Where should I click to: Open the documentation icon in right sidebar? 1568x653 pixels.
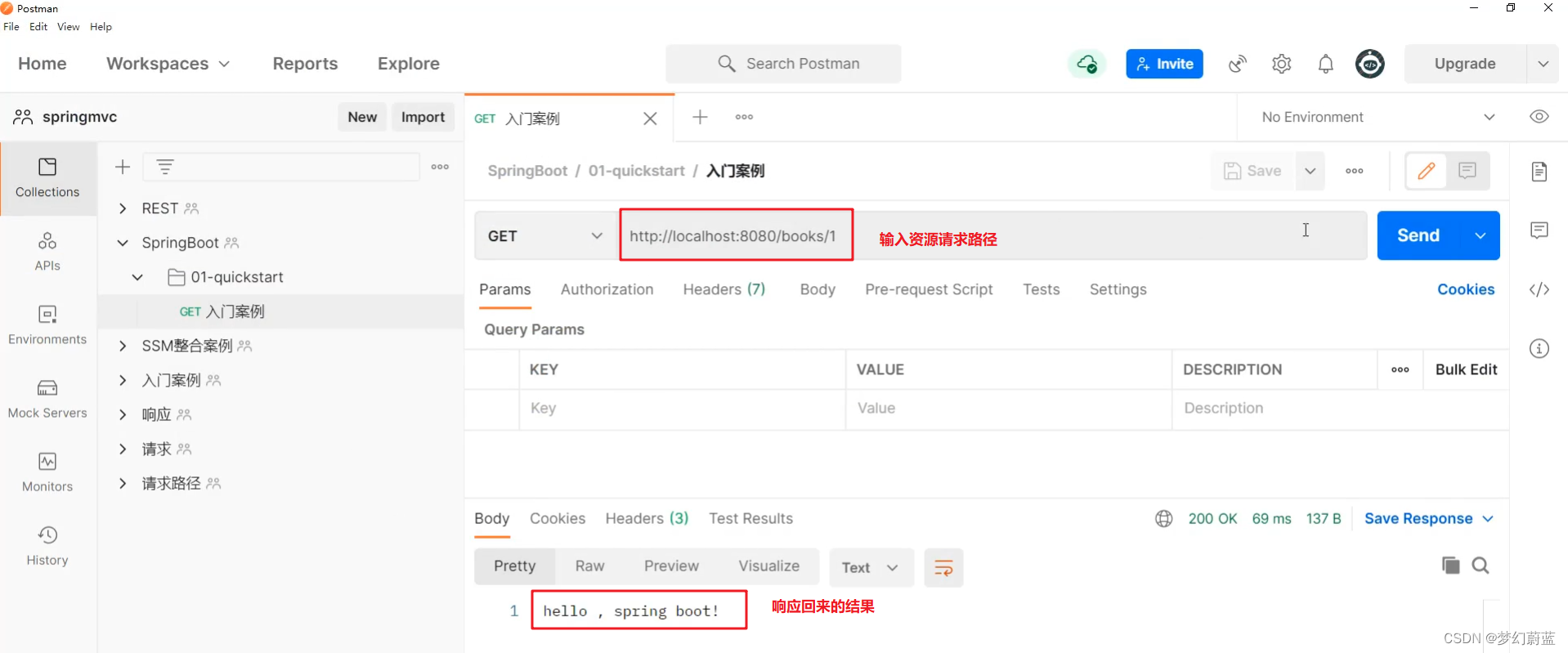[x=1539, y=172]
